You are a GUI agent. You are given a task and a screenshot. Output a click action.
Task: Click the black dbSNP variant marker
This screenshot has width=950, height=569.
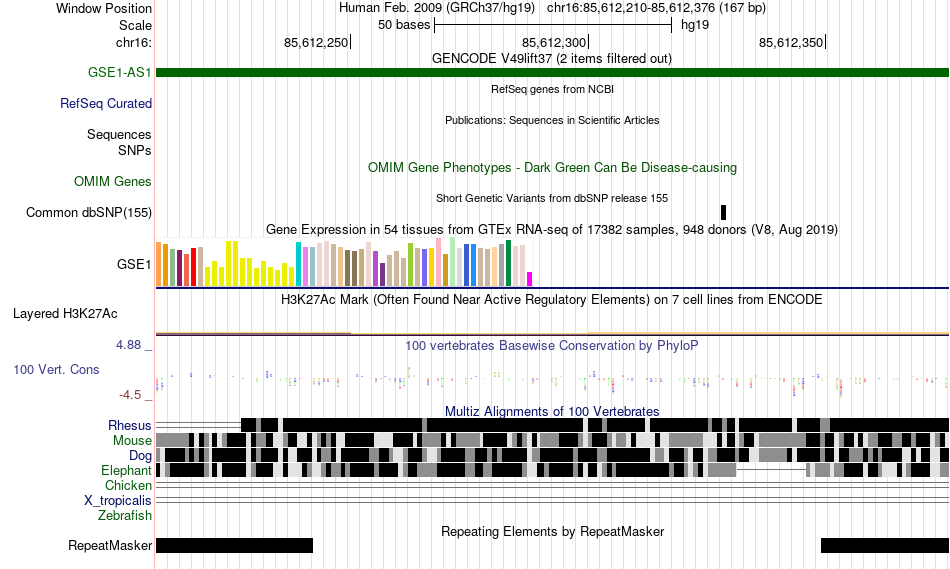[723, 212]
